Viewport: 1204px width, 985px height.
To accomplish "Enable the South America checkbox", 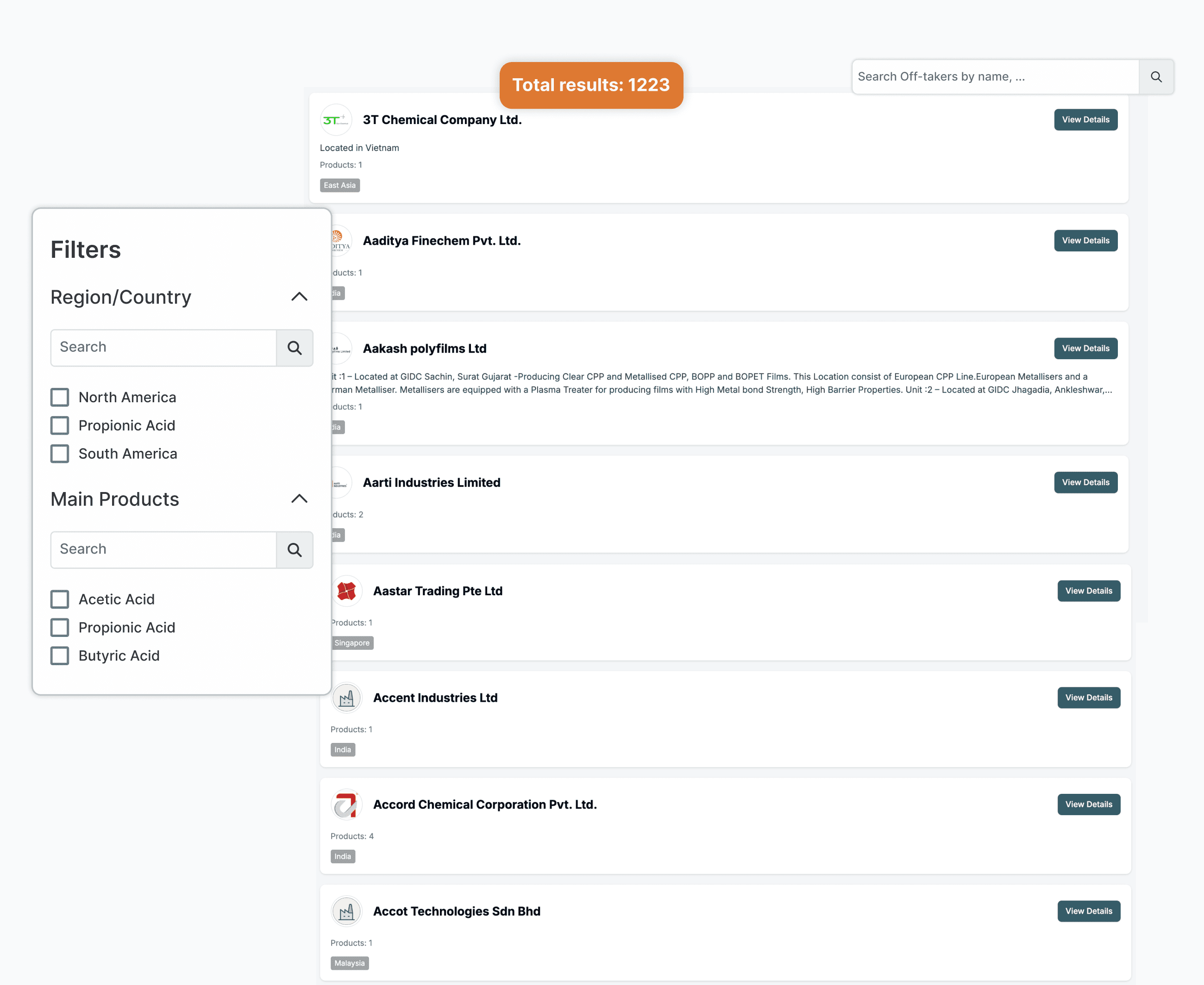I will [60, 454].
